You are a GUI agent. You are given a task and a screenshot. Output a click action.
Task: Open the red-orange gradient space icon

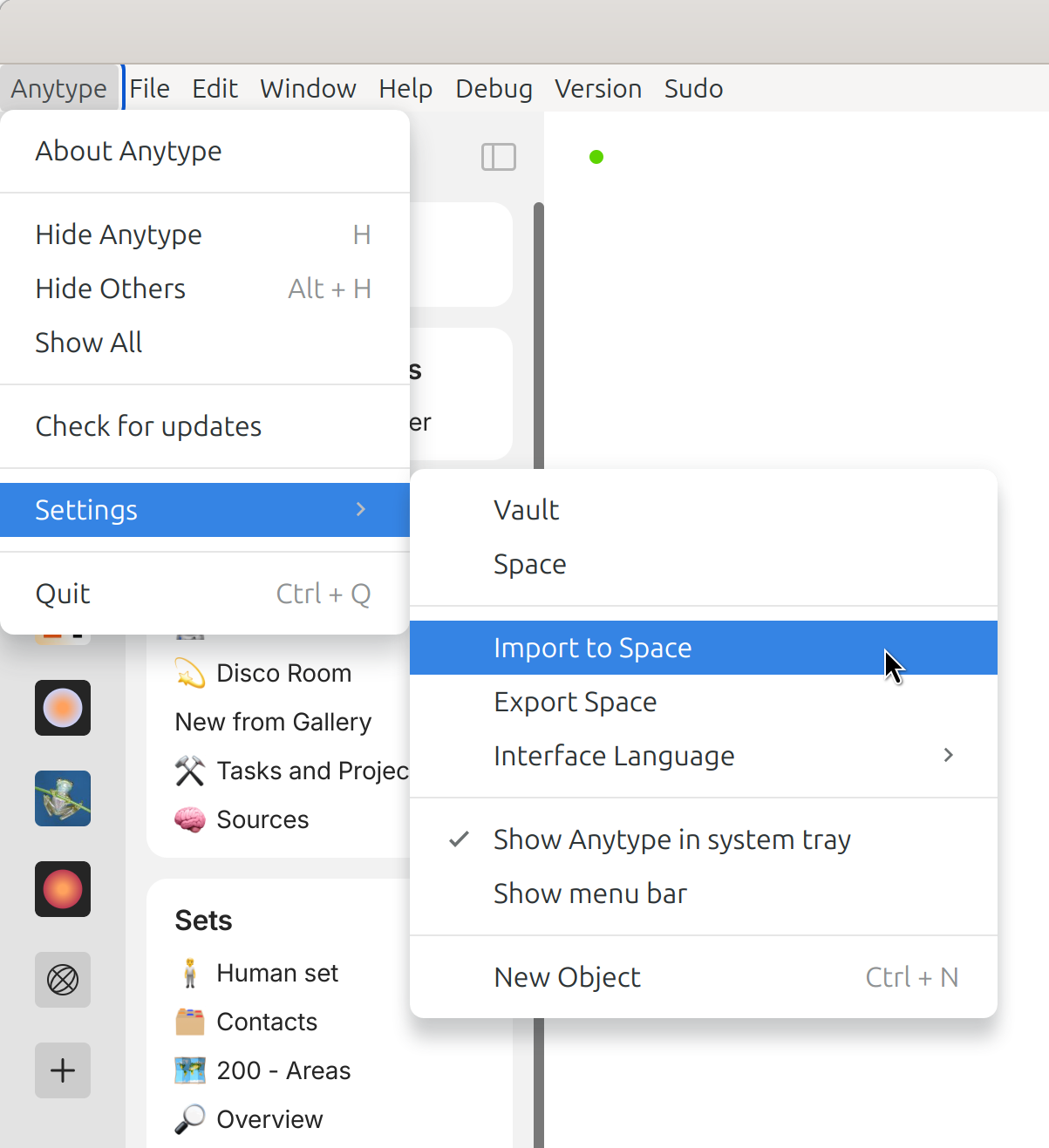pos(63,889)
